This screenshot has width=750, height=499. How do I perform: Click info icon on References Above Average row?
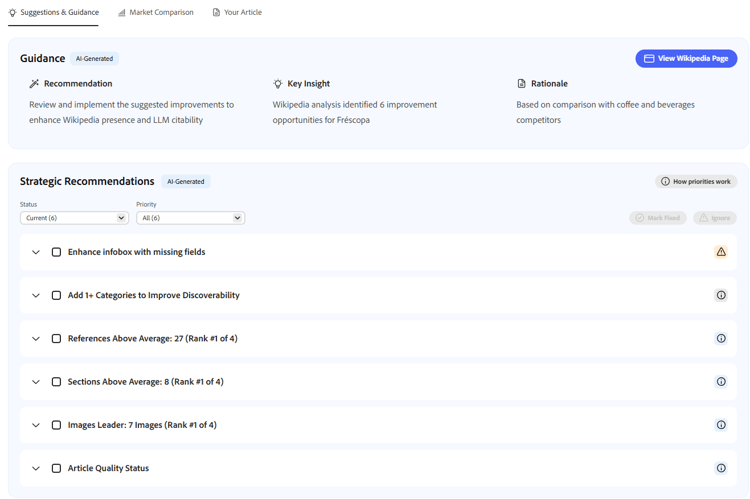pos(720,338)
